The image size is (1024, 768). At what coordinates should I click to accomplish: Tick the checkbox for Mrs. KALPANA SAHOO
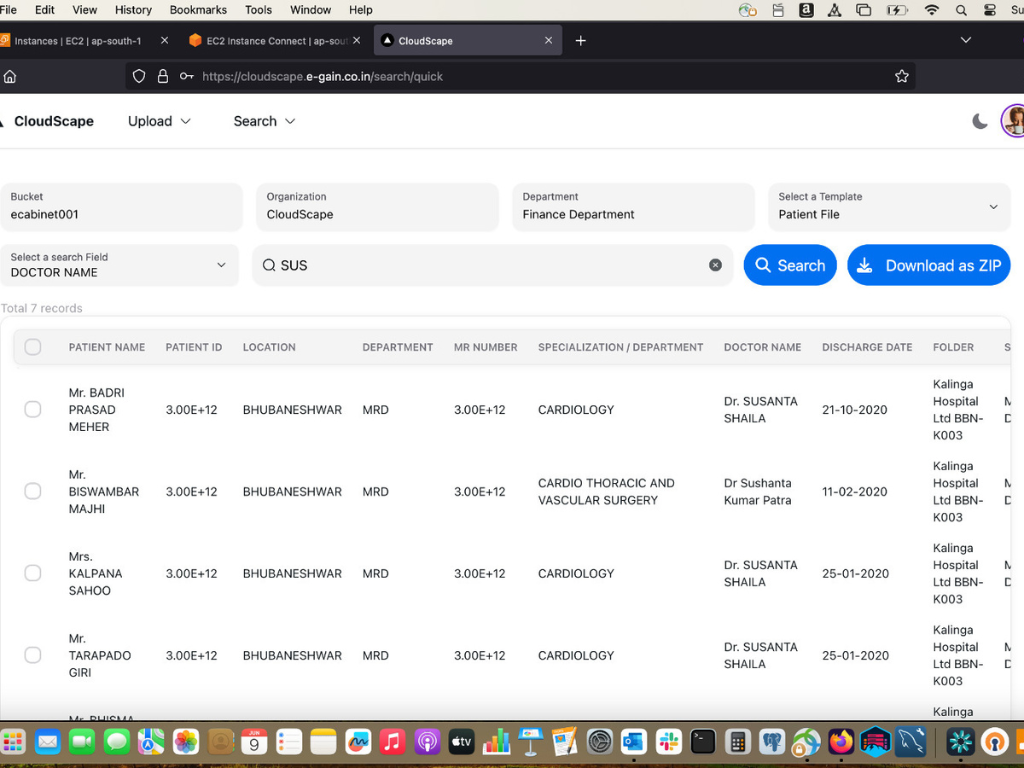point(33,573)
